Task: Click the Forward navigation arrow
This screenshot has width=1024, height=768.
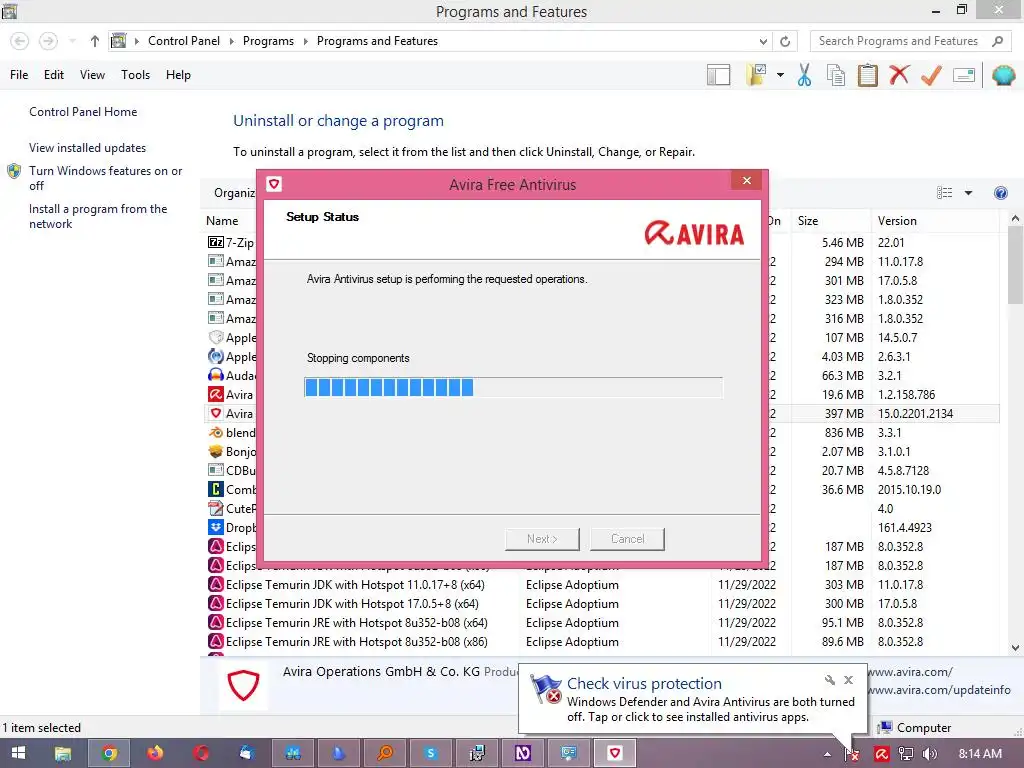Action: (x=48, y=41)
